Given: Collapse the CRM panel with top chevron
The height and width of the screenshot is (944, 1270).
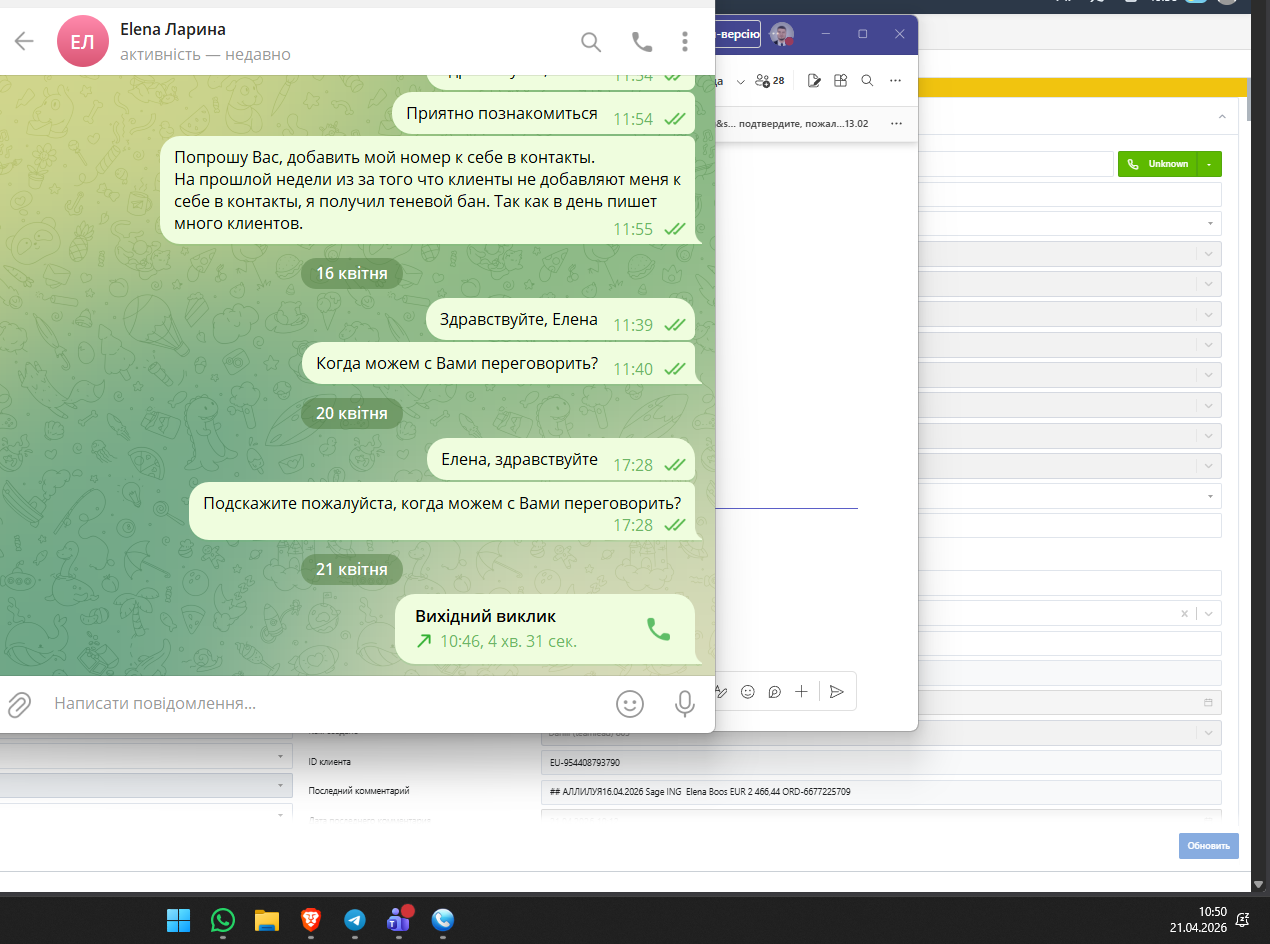Looking at the screenshot, I should [x=1222, y=117].
